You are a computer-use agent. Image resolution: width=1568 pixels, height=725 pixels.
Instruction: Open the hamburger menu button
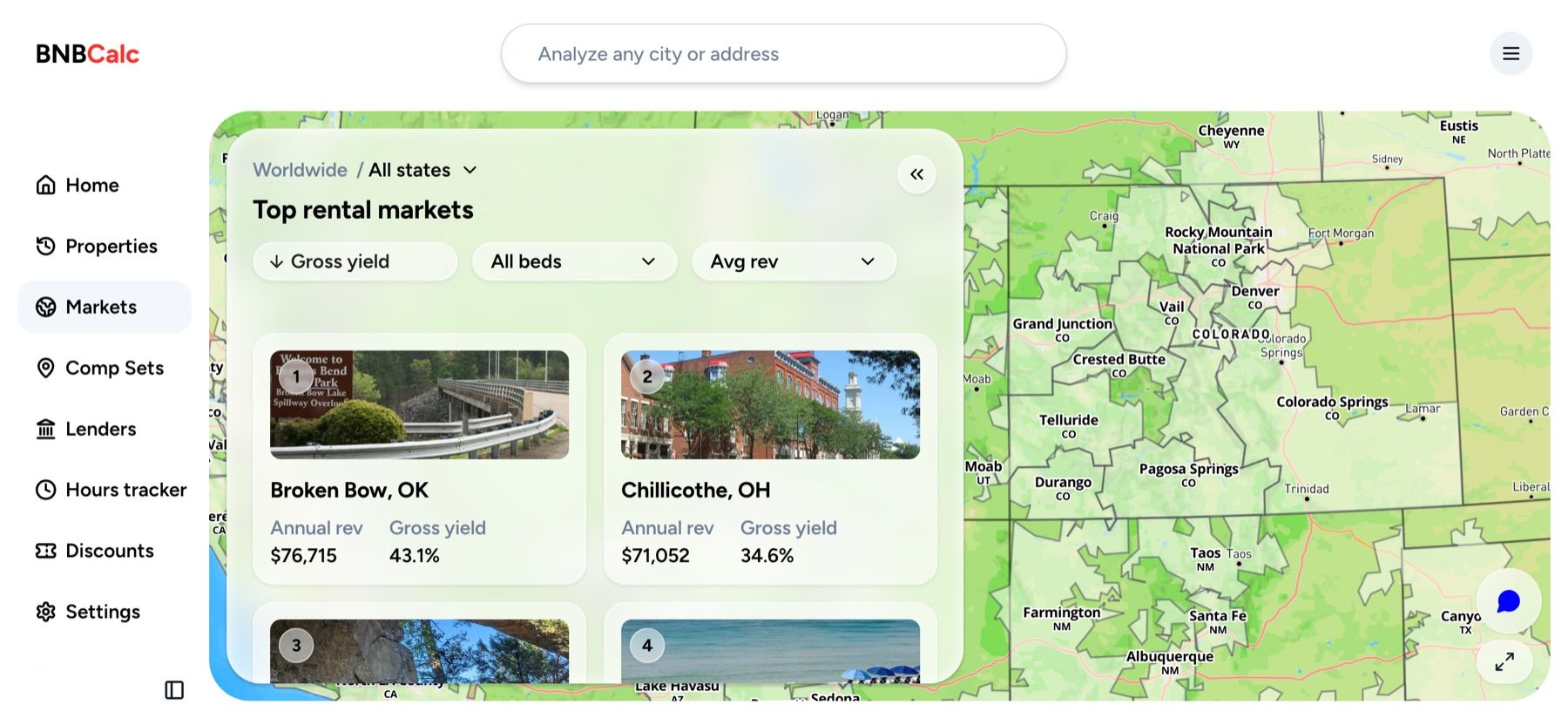(1511, 54)
